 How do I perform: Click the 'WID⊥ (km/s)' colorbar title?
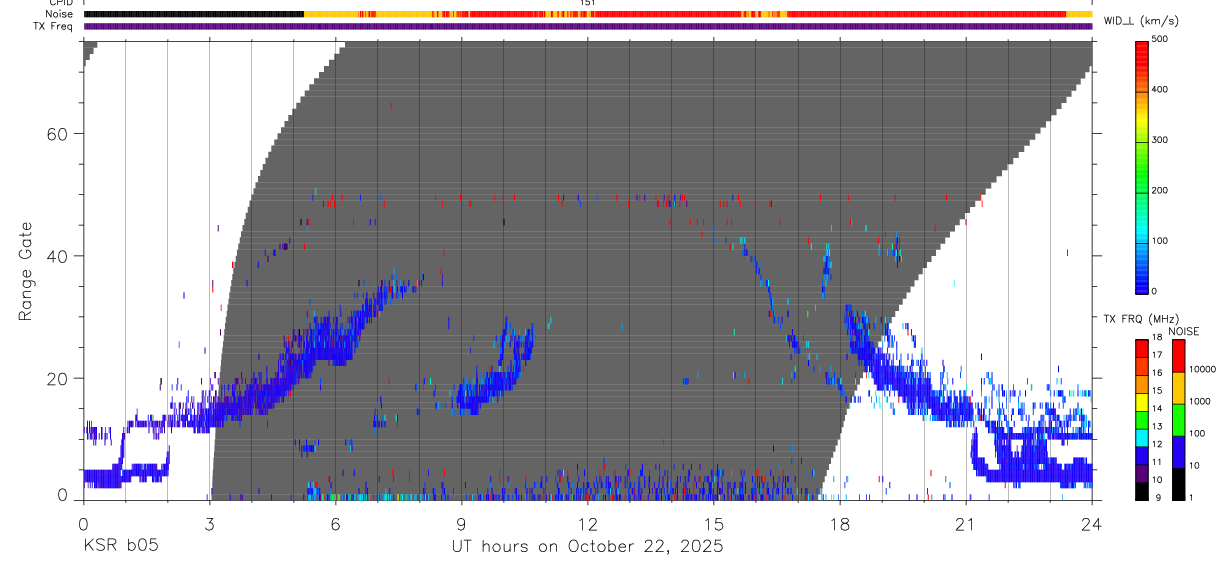(x=1140, y=21)
